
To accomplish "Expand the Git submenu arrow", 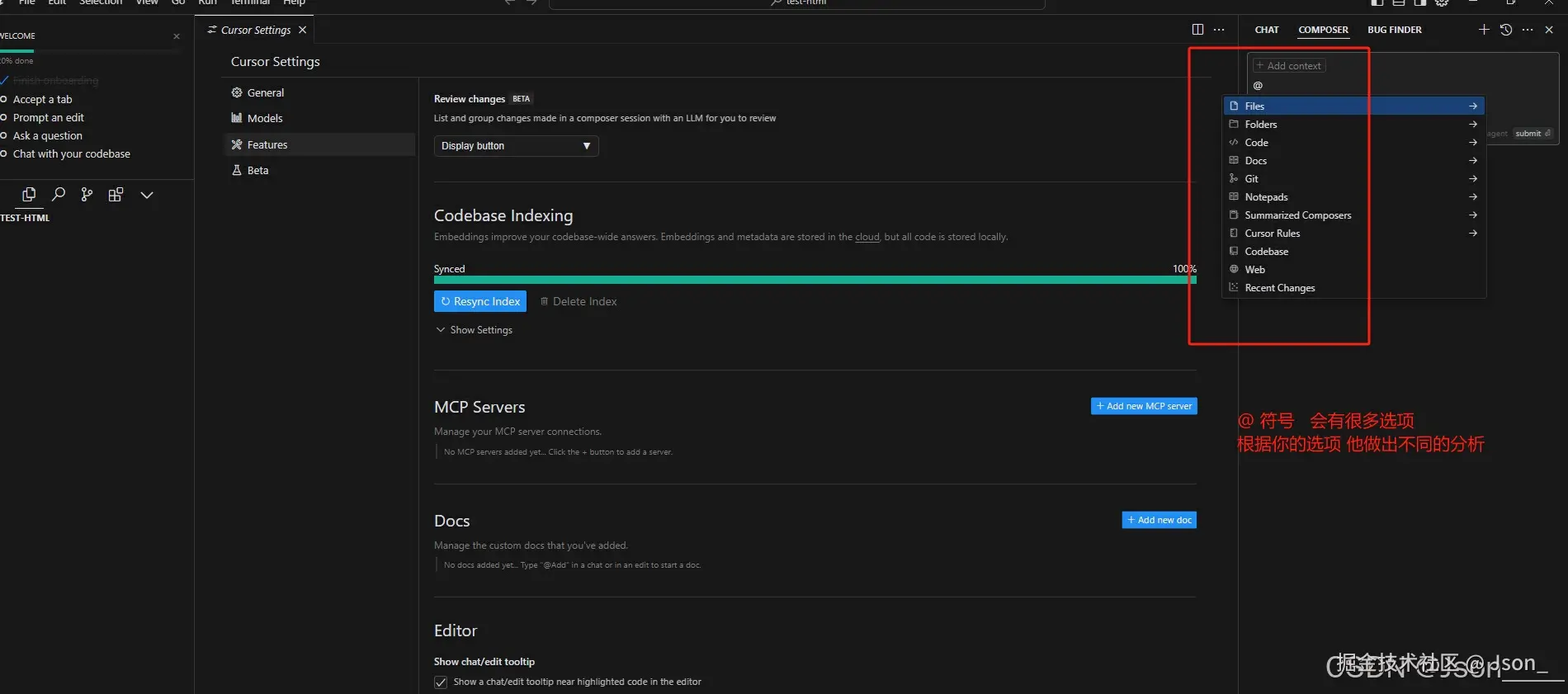I will pyautogui.click(x=1473, y=178).
